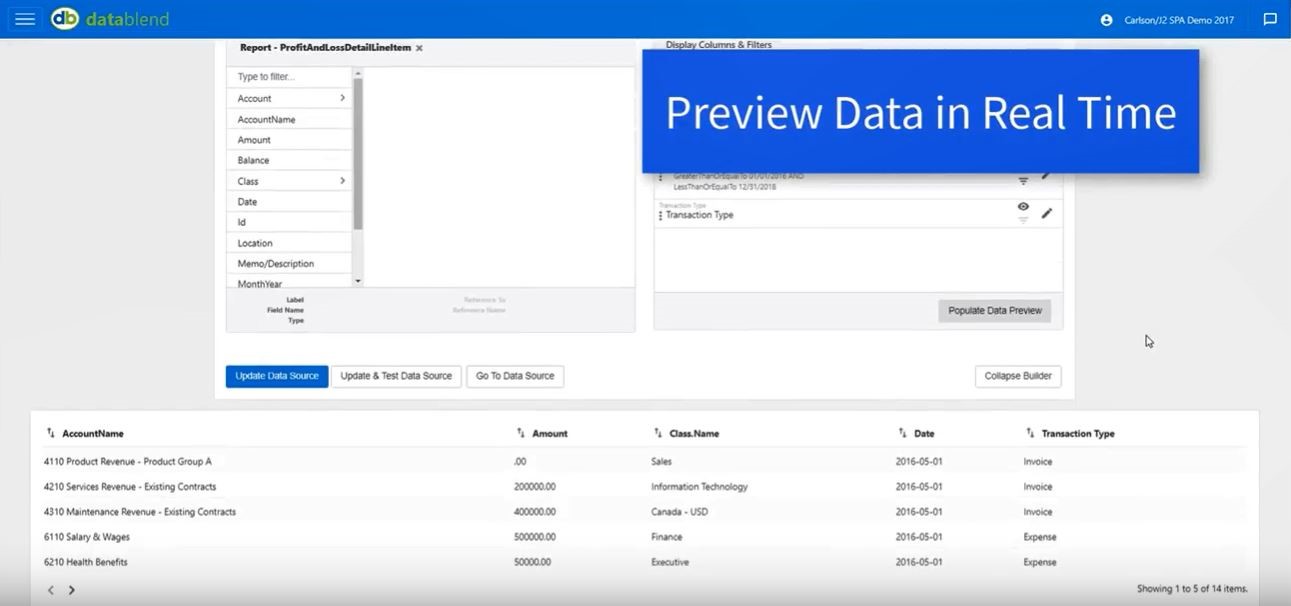The image size is (1291, 606).
Task: Sort the AccountName column
Action: click(51, 433)
